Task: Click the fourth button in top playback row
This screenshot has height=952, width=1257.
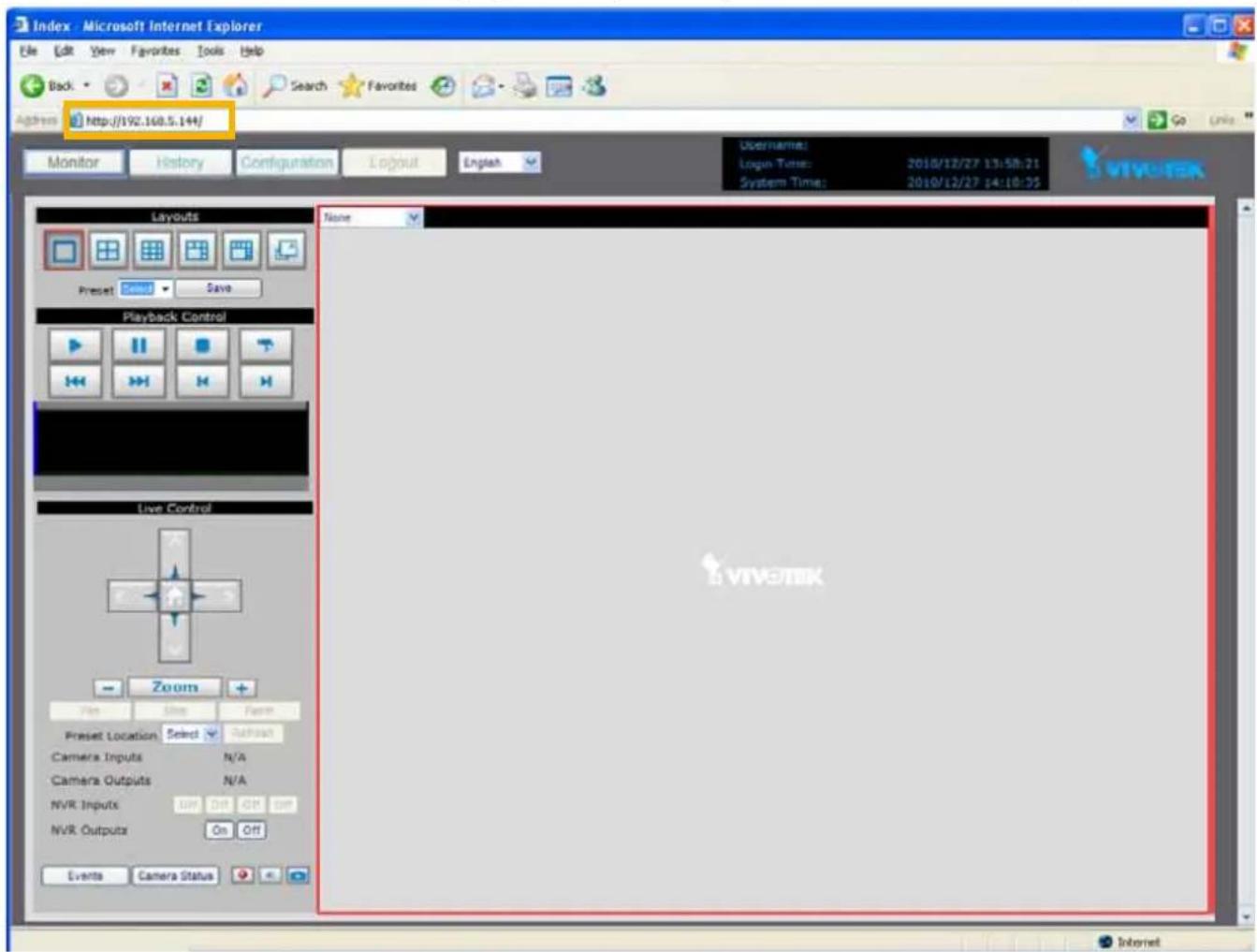Action: pos(266,345)
